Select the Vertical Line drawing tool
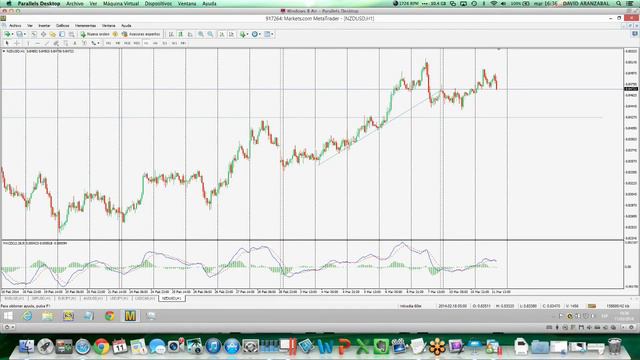 (28, 43)
